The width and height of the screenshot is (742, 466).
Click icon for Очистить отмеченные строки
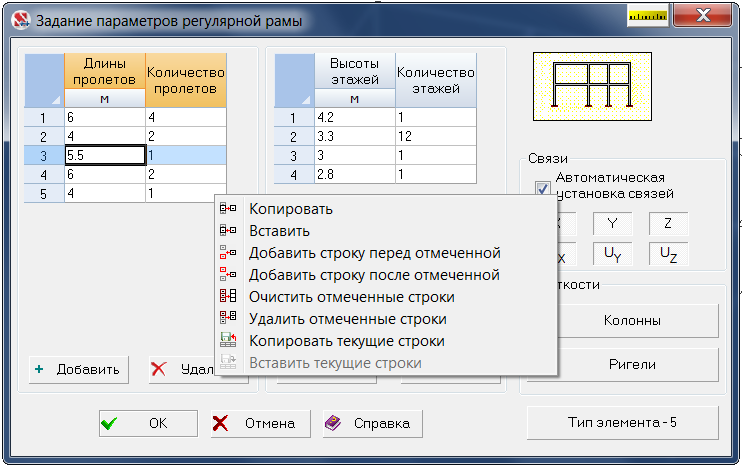228,297
